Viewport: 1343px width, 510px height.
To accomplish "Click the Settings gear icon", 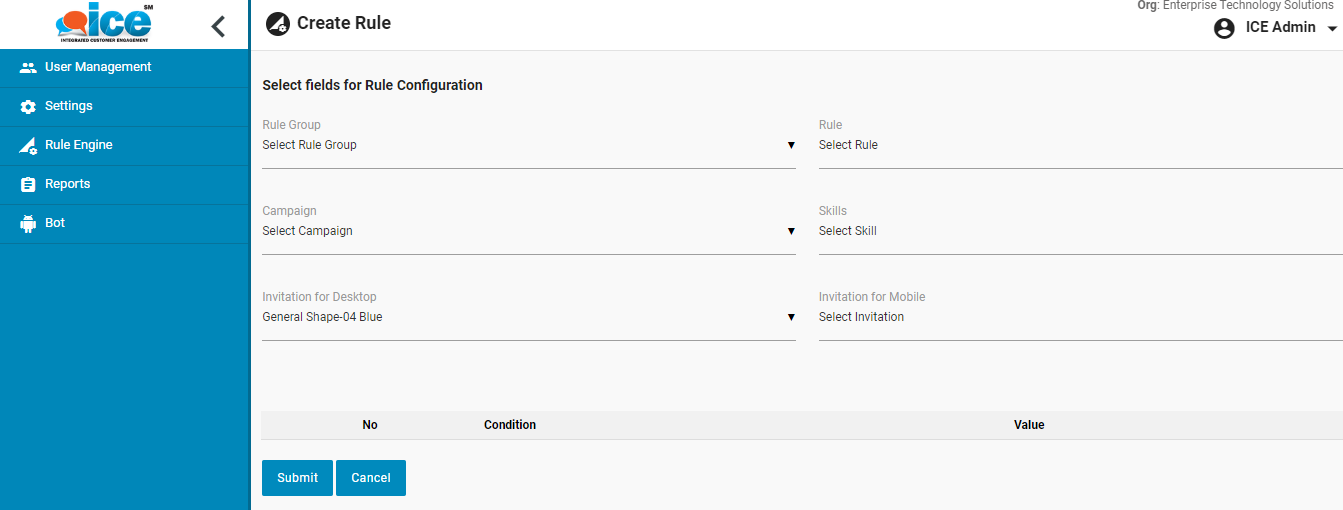I will click(x=28, y=107).
